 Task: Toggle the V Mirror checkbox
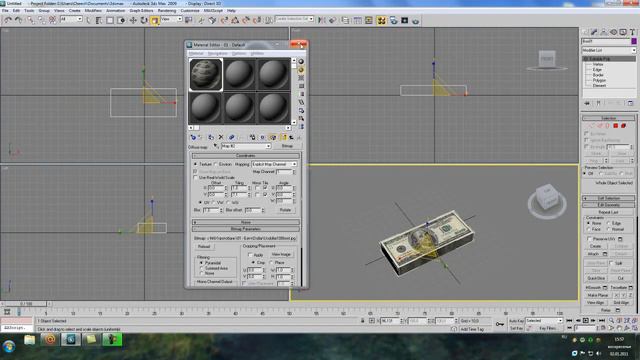(x=257, y=195)
